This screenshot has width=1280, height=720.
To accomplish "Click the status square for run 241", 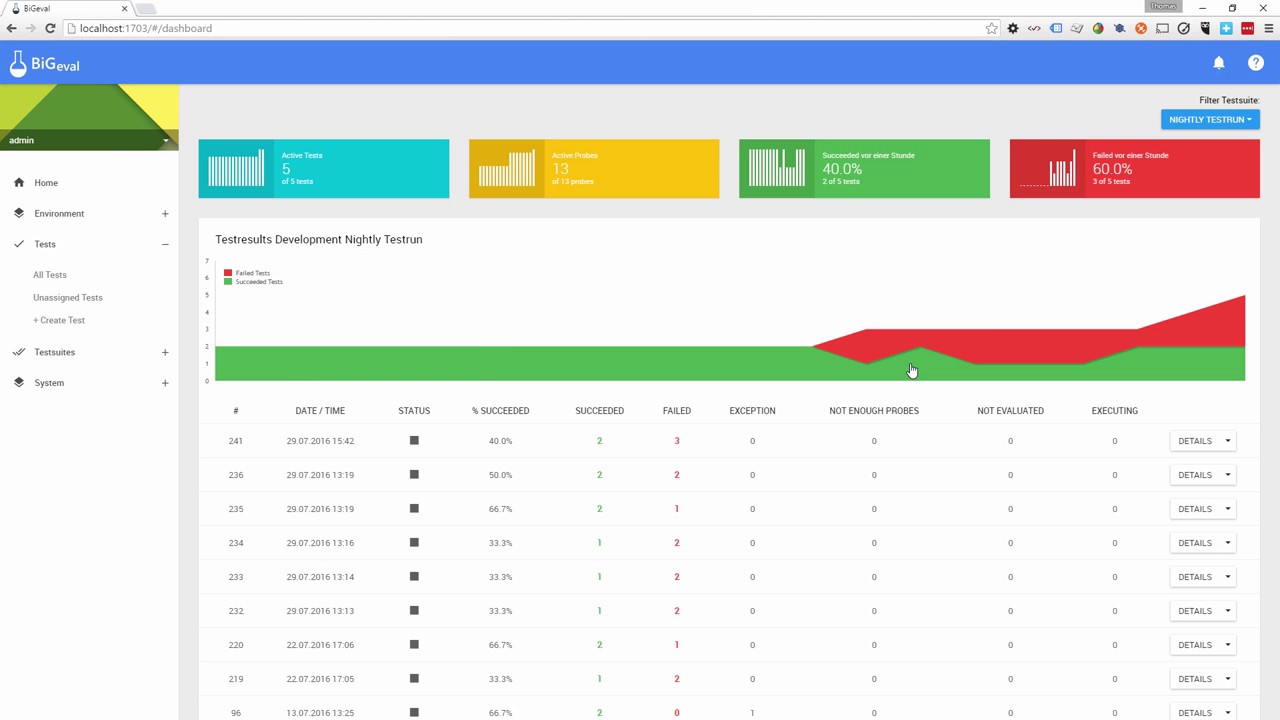I will [x=414, y=440].
